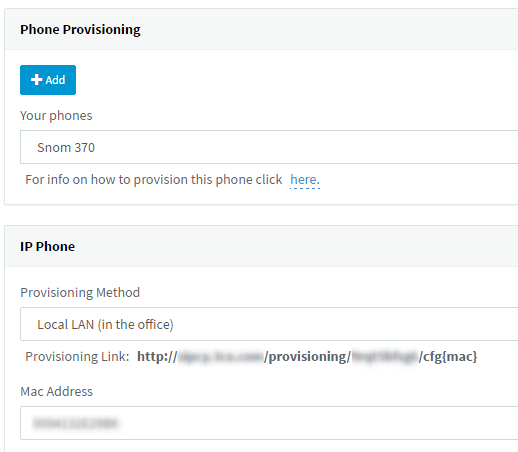Click the Add button text label
This screenshot has height=452, width=518.
pyautogui.click(x=55, y=80)
